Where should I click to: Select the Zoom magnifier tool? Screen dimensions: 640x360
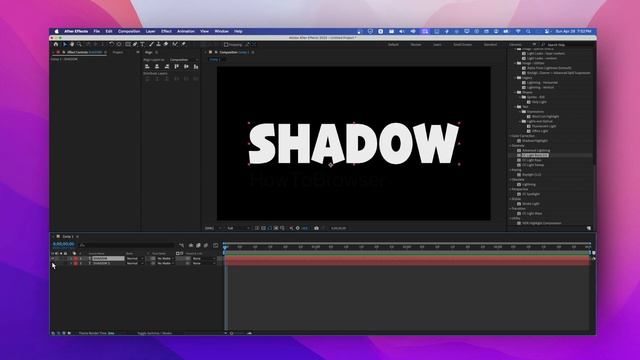(79, 44)
